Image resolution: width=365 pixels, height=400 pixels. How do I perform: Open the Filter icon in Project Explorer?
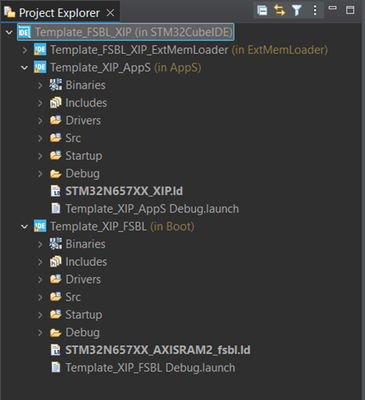click(297, 10)
